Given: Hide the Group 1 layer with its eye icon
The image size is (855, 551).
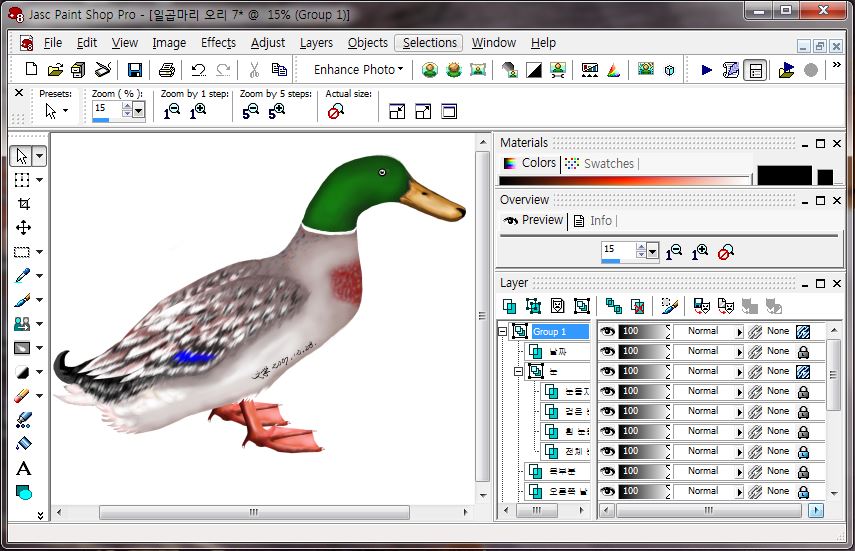Looking at the screenshot, I should pos(607,331).
